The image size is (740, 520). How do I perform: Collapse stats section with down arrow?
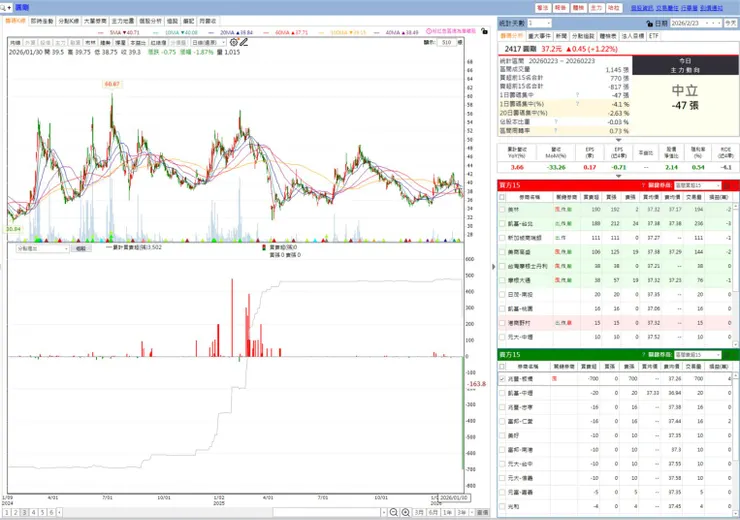point(618,140)
